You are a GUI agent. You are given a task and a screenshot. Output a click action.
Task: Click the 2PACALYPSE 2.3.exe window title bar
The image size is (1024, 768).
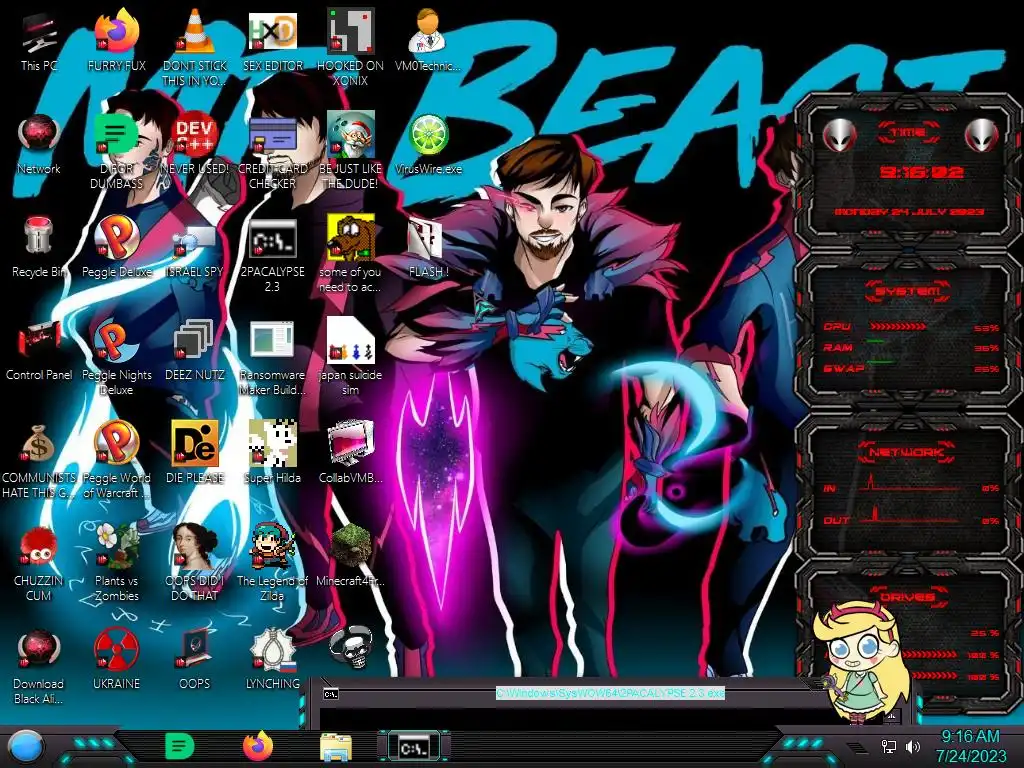click(x=609, y=692)
